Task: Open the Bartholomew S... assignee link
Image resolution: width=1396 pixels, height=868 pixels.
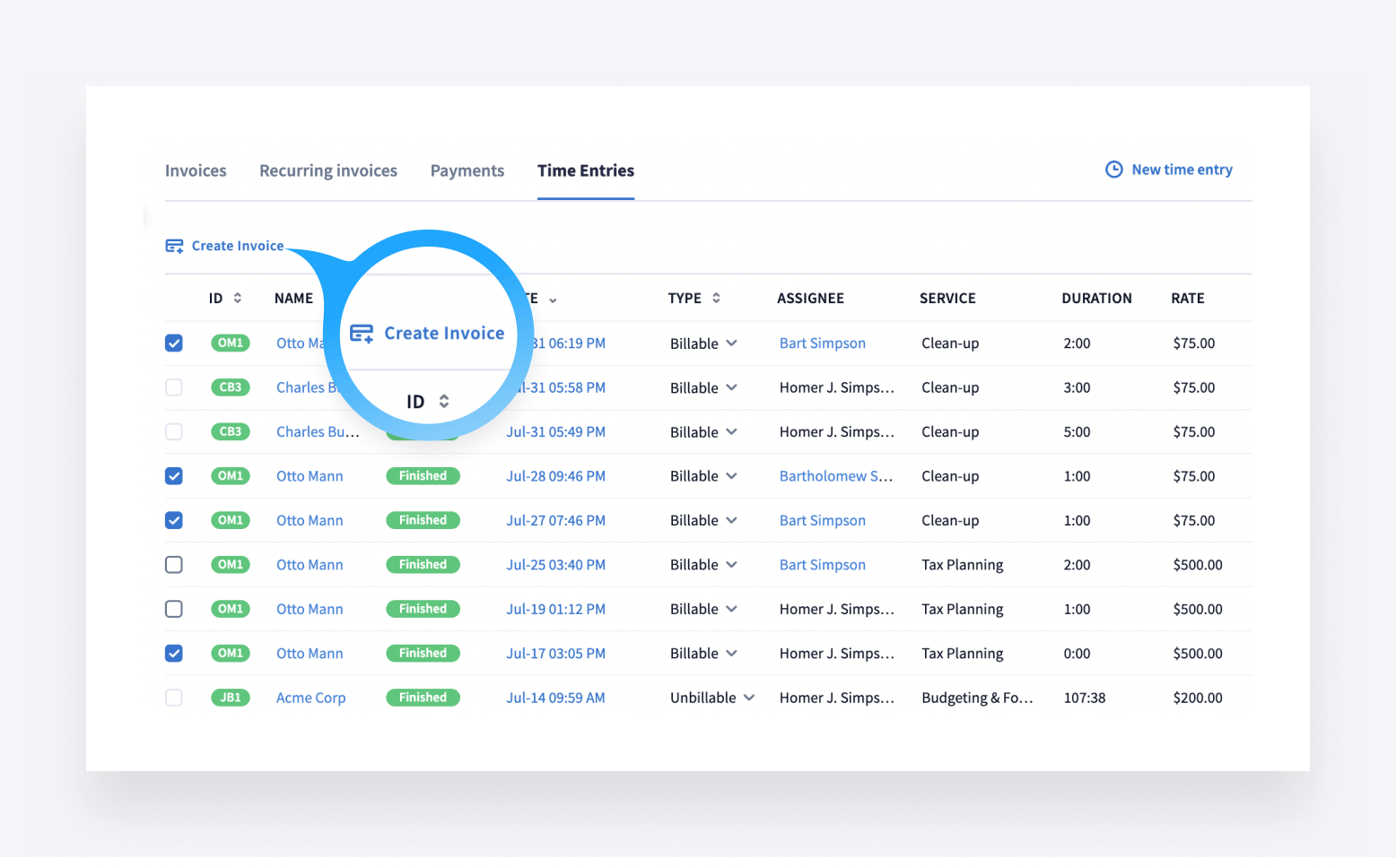Action: click(x=835, y=476)
